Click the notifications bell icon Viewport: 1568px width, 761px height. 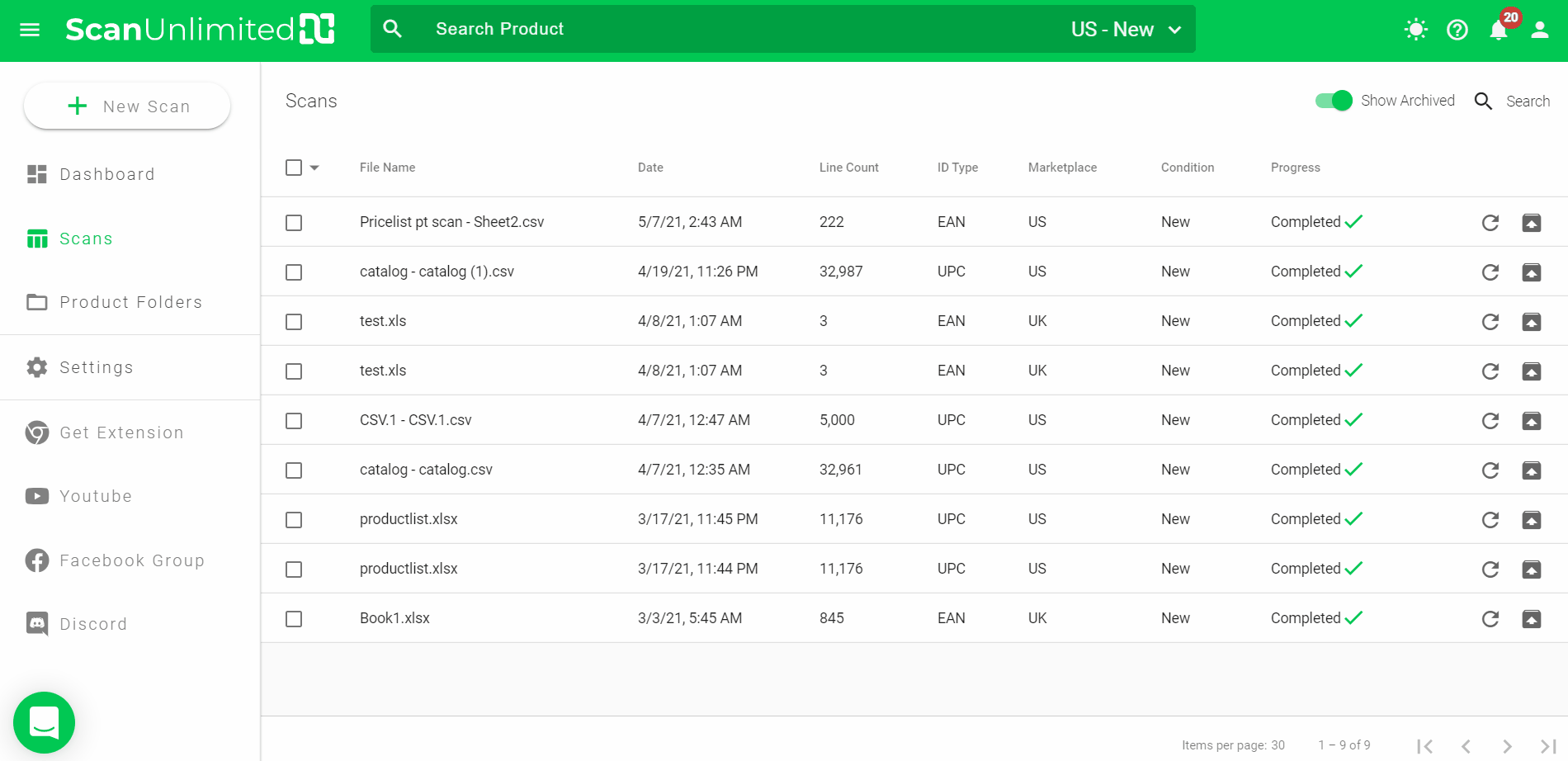[x=1498, y=31]
